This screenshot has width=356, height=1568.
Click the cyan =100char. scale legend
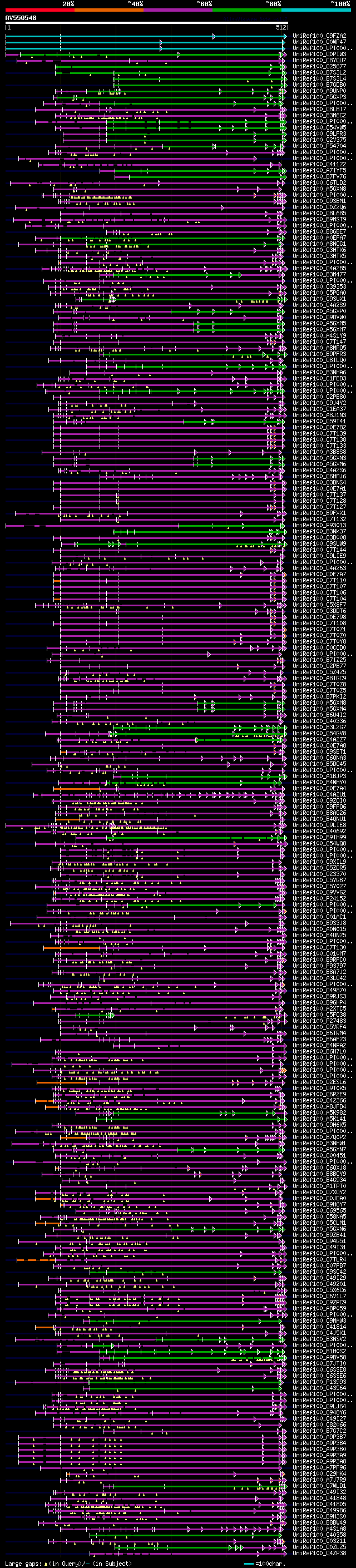(x=265, y=1564)
